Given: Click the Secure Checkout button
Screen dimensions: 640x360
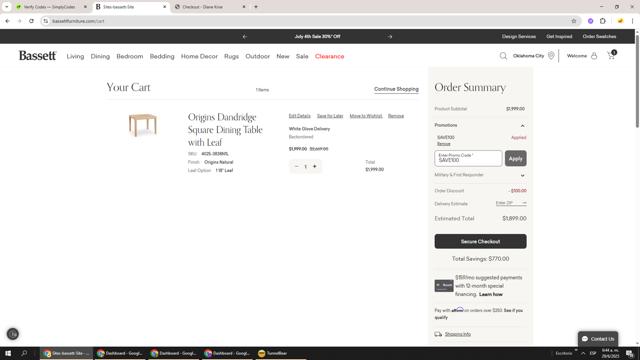Looking at the screenshot, I should click(x=480, y=241).
